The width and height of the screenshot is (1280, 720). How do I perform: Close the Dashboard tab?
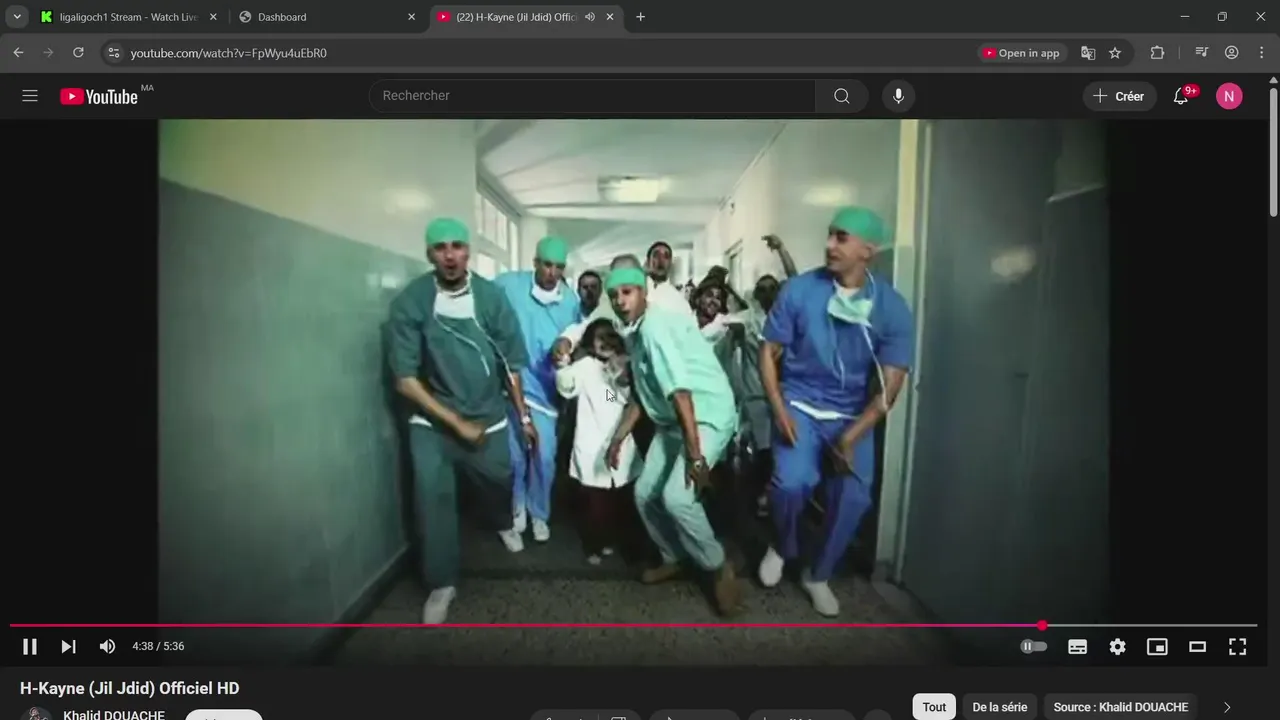click(411, 17)
